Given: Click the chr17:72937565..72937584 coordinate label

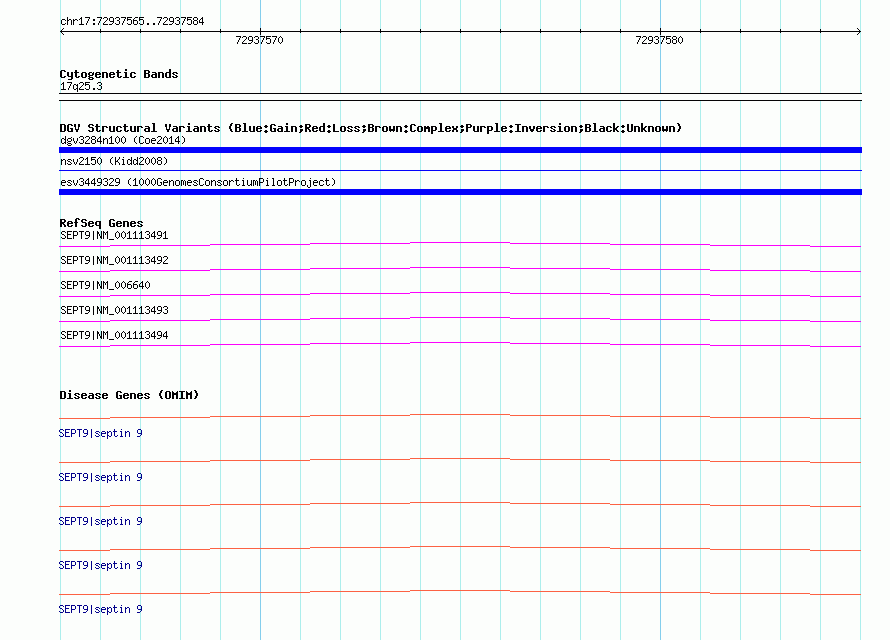Looking at the screenshot, I should tap(132, 22).
